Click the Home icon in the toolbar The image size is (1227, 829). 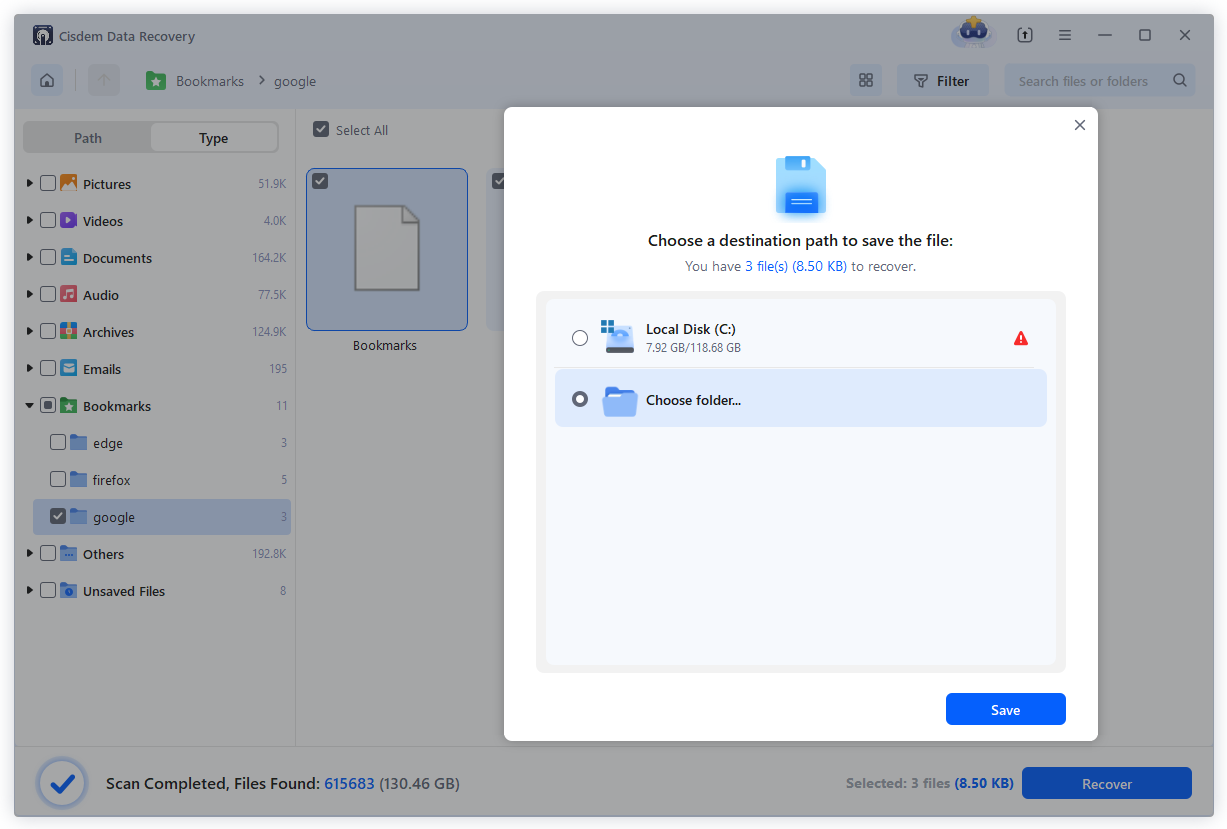(x=46, y=79)
